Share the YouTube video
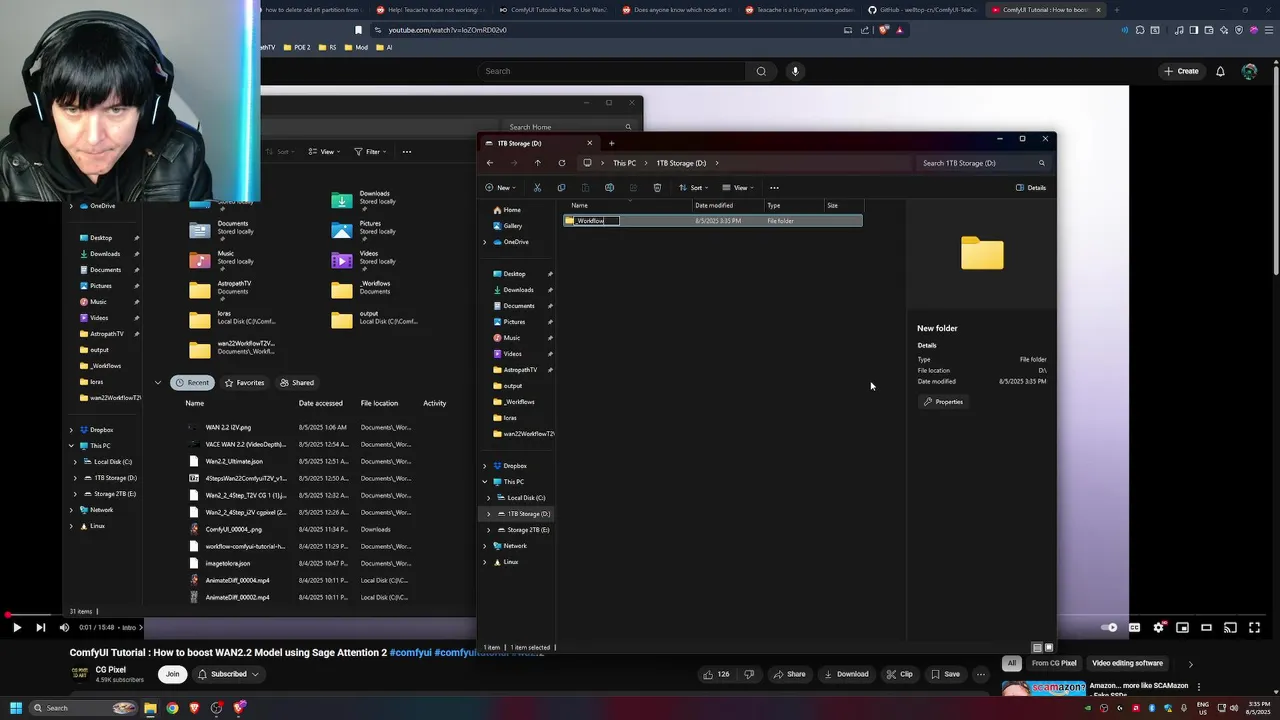The width and height of the screenshot is (1280, 720). [x=789, y=674]
